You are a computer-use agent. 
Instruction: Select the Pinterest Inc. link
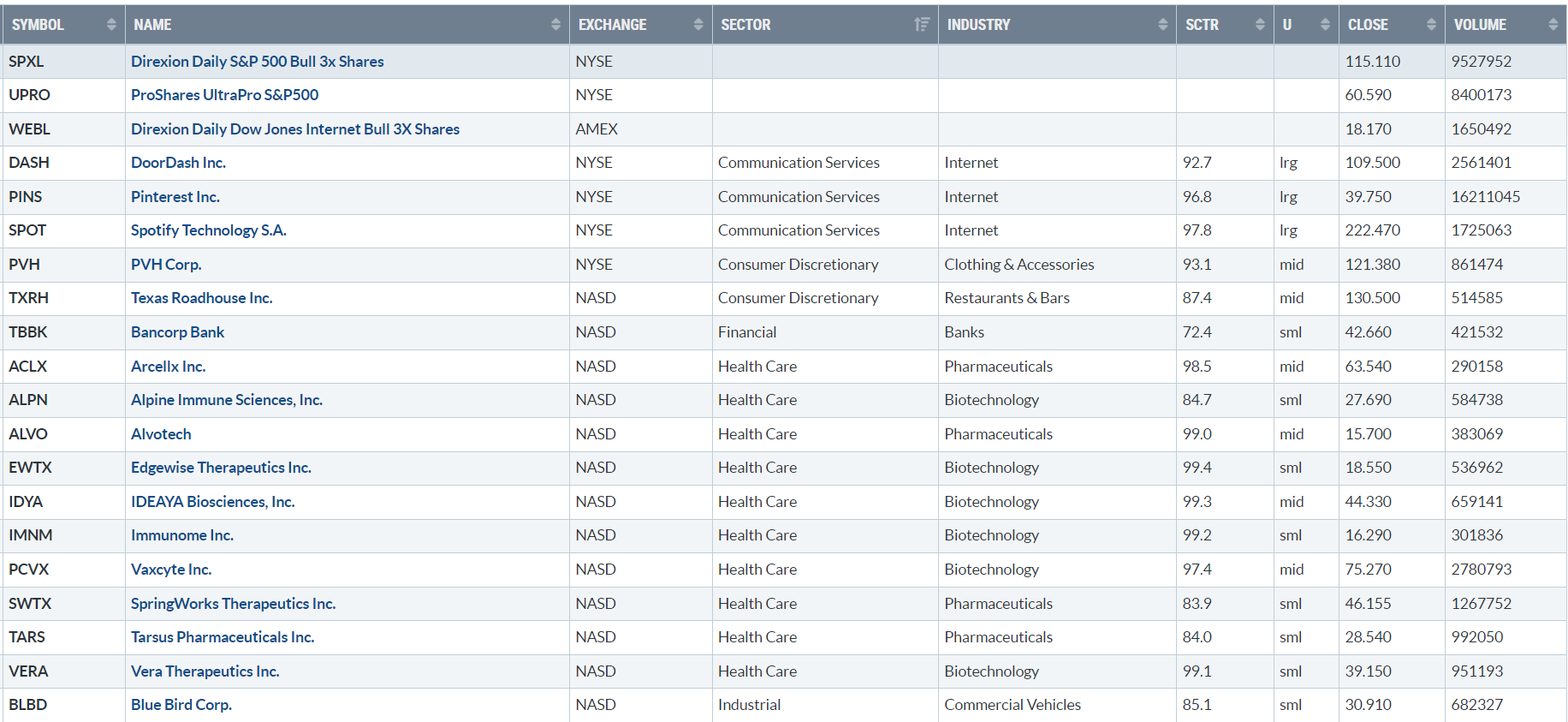pos(175,197)
